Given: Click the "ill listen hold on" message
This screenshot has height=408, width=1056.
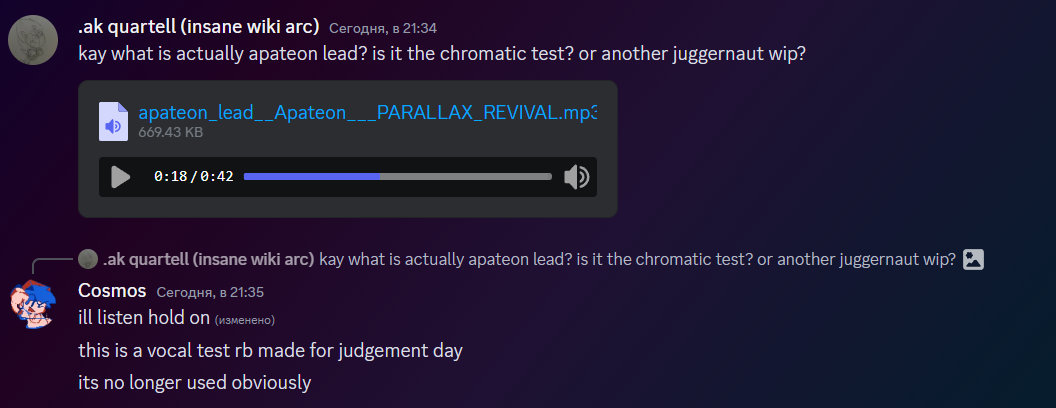Looking at the screenshot, I should (x=144, y=318).
